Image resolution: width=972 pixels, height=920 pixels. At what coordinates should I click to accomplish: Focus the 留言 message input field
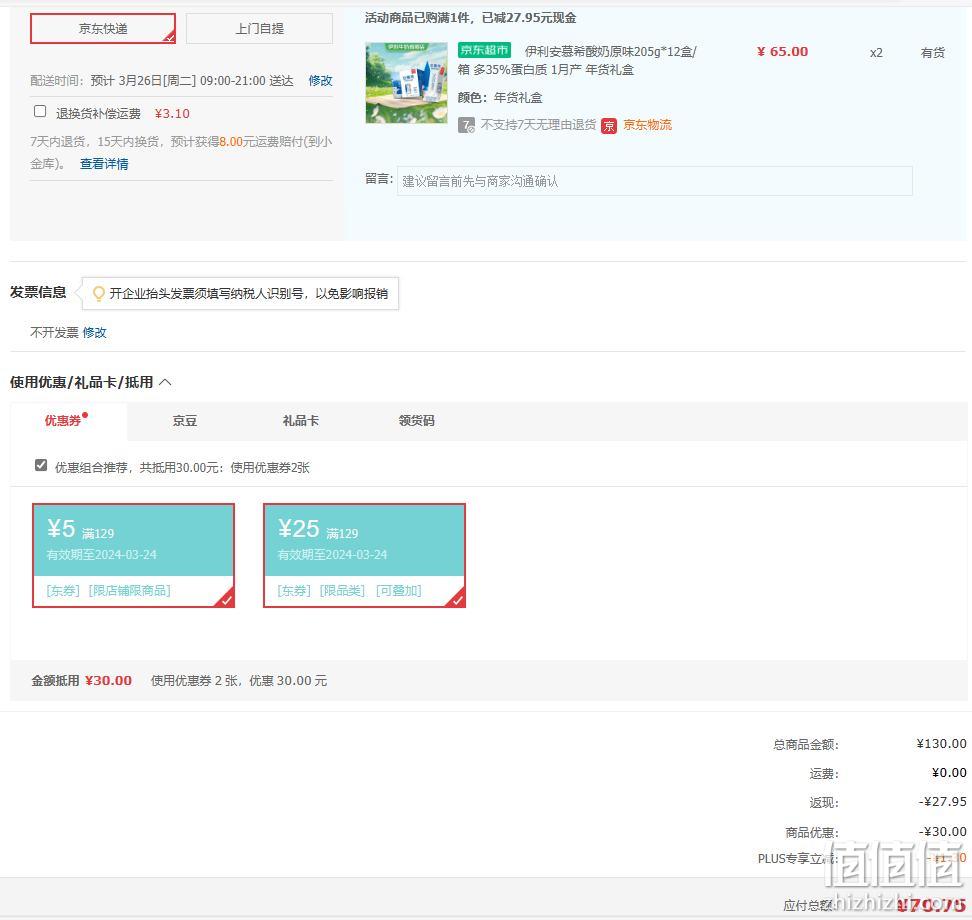point(655,181)
